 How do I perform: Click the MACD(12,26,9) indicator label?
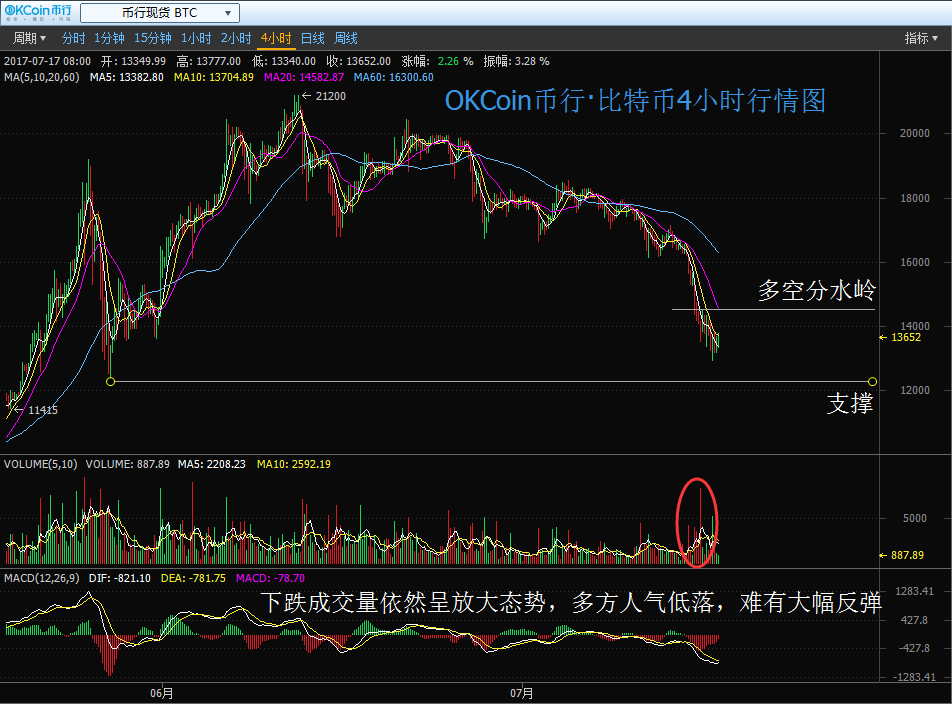tap(41, 578)
